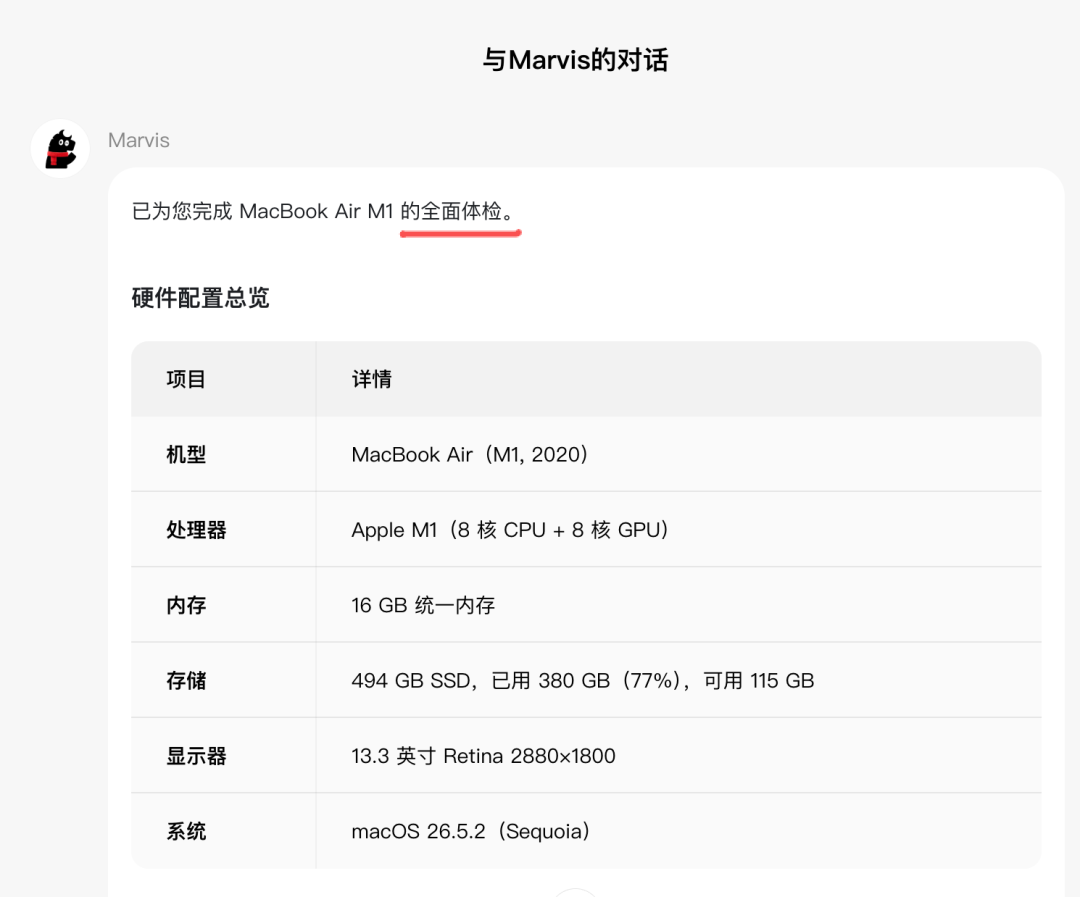Select the value MacBook Air (M1, 2020)

(x=470, y=454)
